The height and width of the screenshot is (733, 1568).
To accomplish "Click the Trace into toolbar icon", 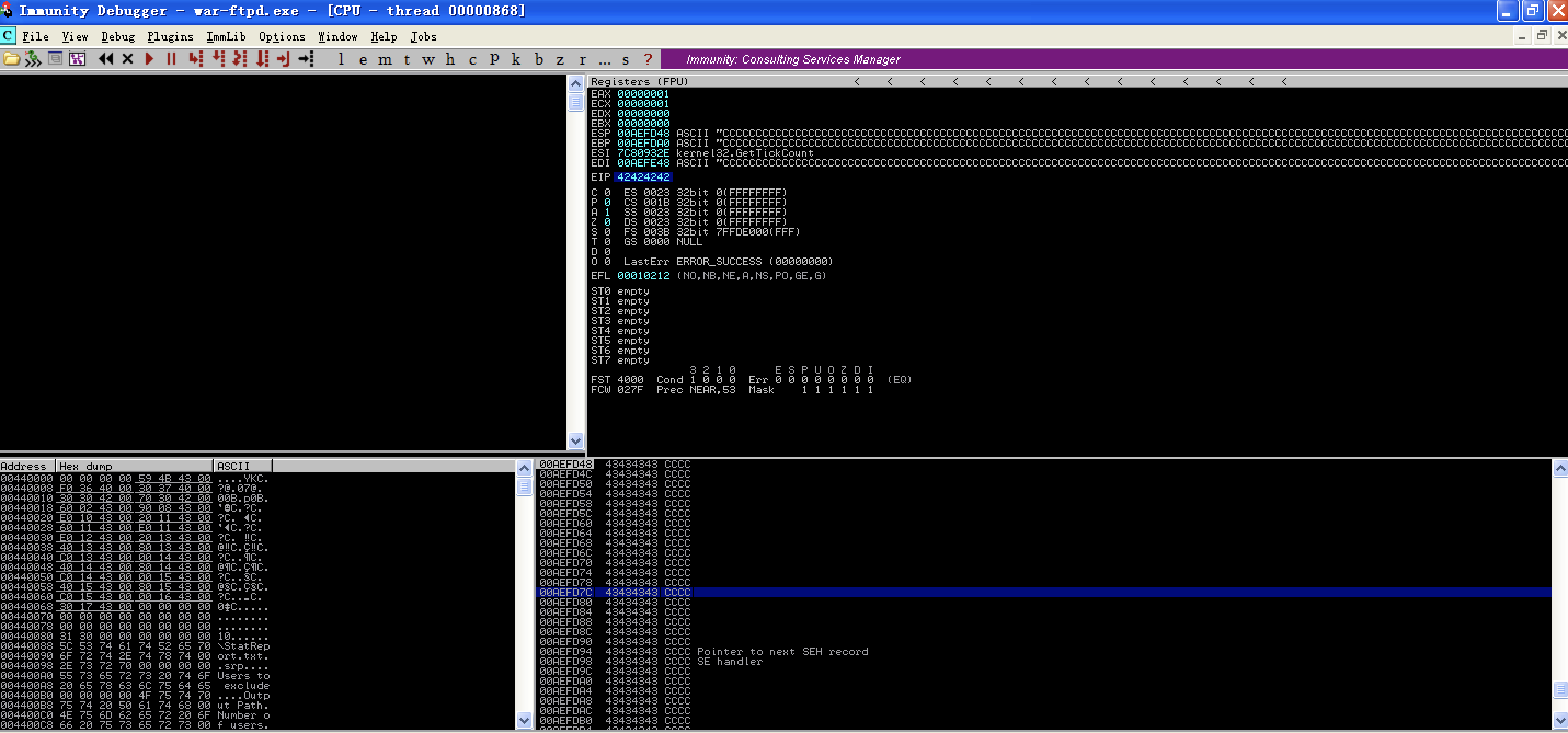I will click(241, 59).
